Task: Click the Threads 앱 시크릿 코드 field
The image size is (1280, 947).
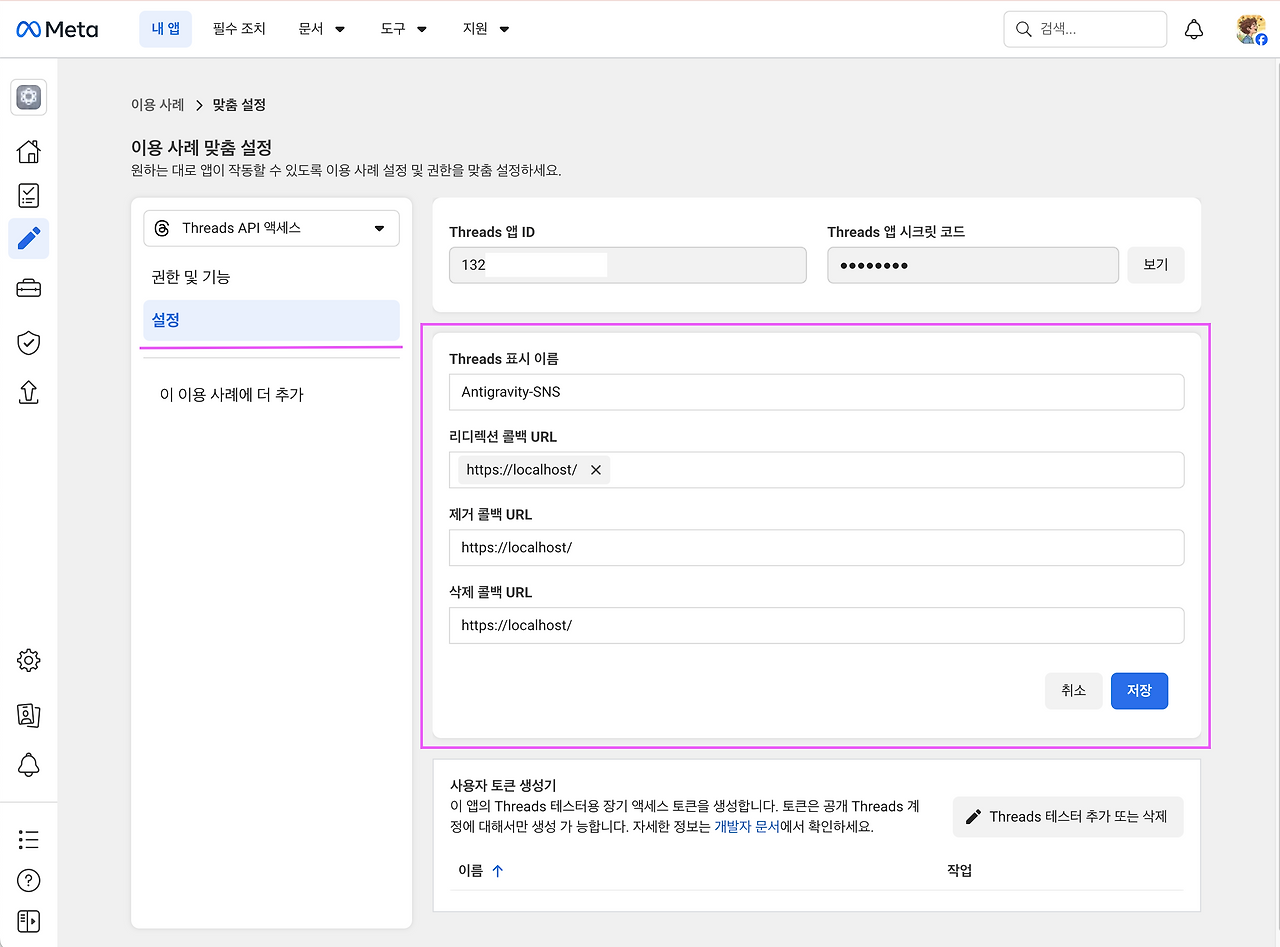Action: point(973,265)
